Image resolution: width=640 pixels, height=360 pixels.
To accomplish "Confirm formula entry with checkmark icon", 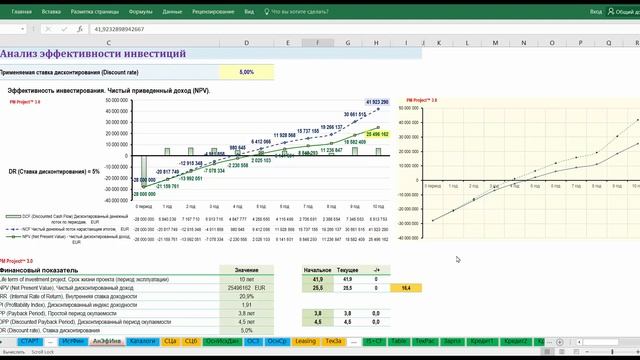I will (x=64, y=29).
